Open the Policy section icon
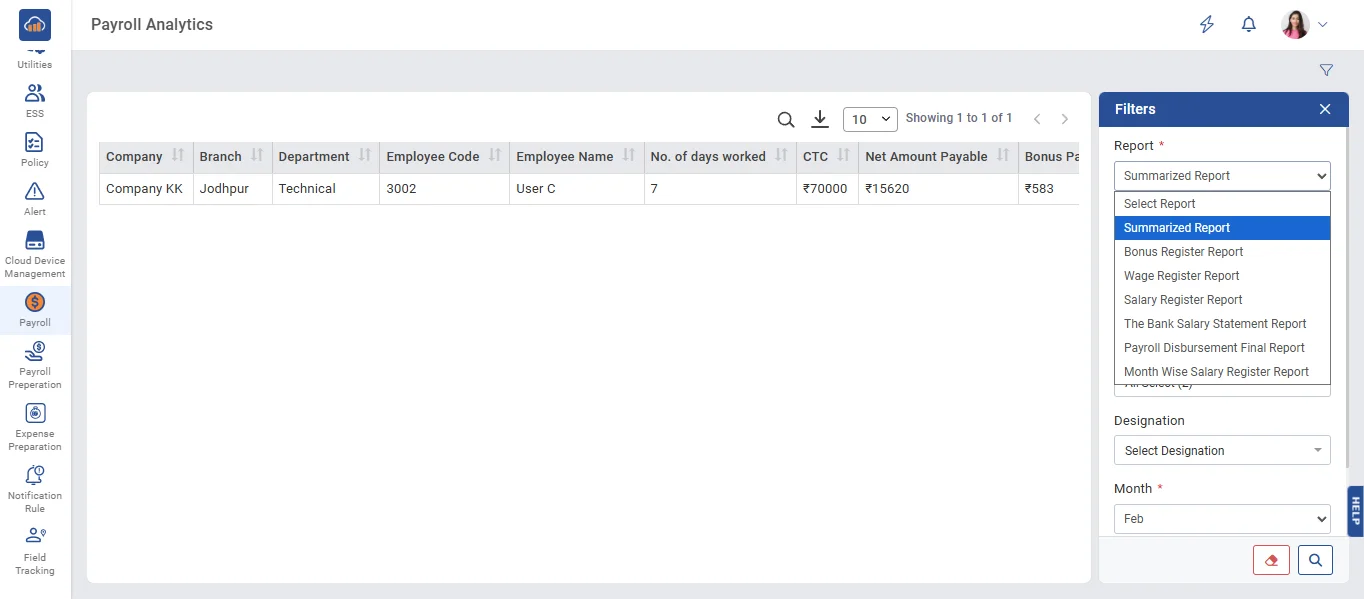Viewport: 1364px width, 599px height. pos(35,149)
